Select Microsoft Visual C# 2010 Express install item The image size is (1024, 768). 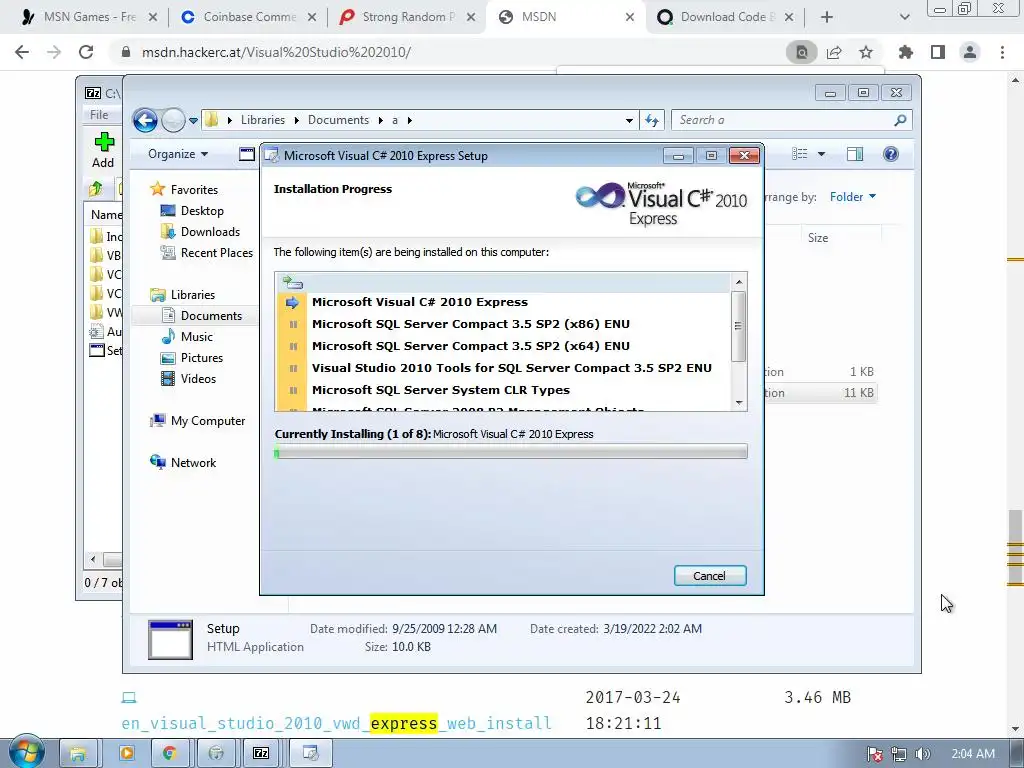pos(419,302)
